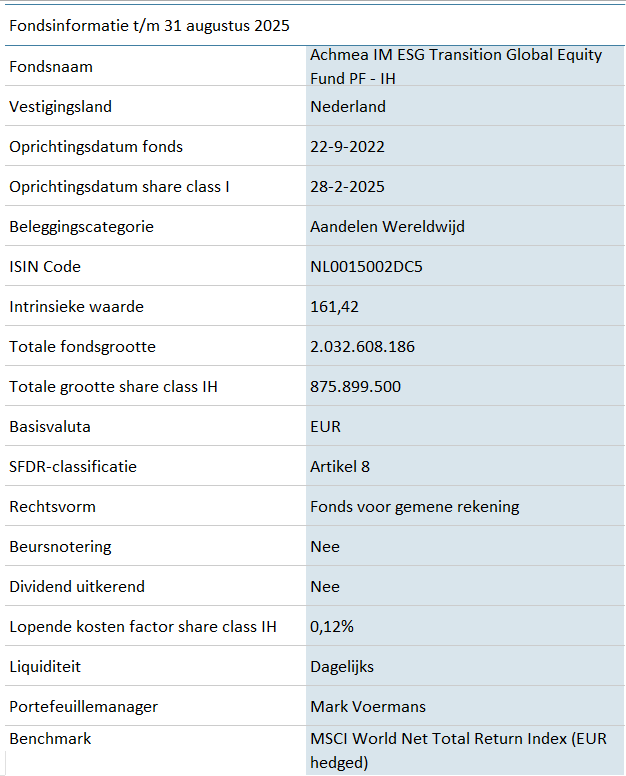The height and width of the screenshot is (776, 626).
Task: Select the 'EUR' Basisvaluta value
Action: pyautogui.click(x=326, y=427)
